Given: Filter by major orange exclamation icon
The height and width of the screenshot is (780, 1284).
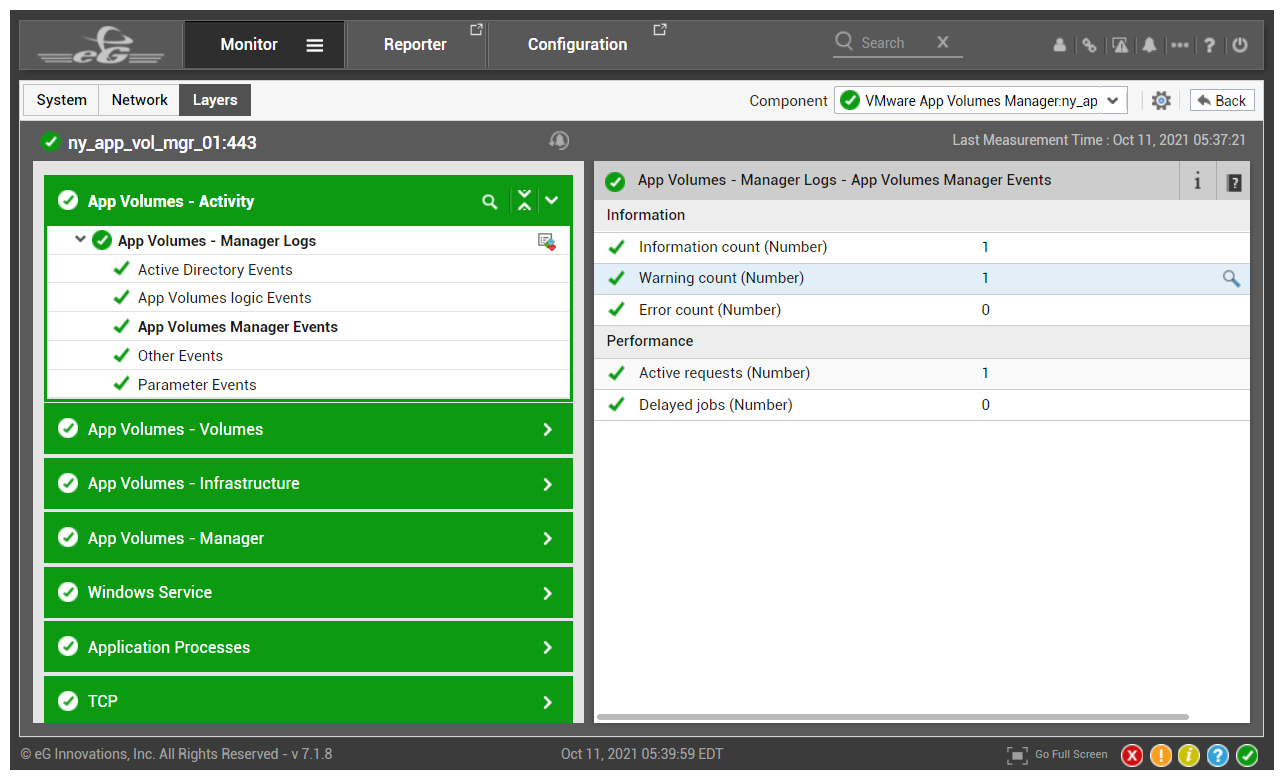Looking at the screenshot, I should pos(1160,756).
